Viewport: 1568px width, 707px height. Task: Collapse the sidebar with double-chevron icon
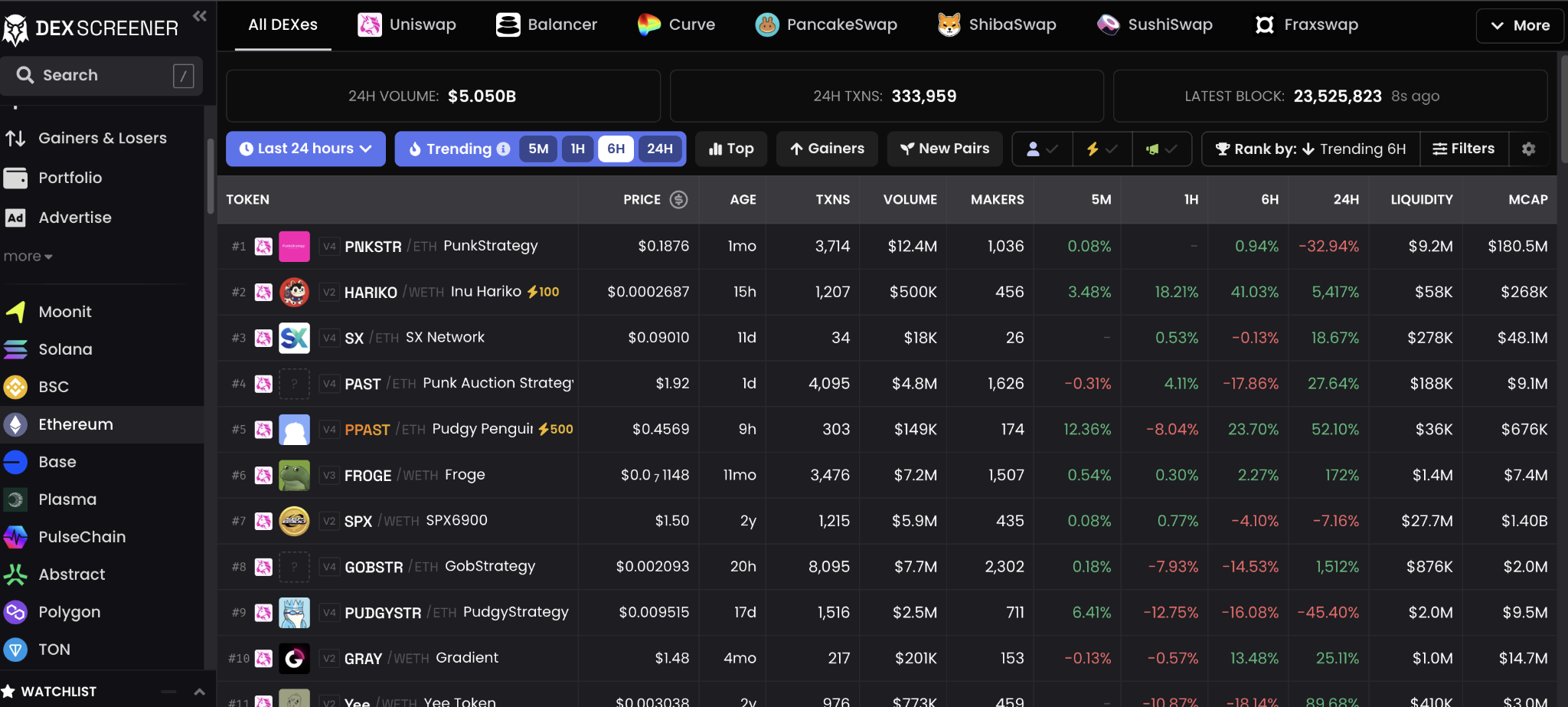[x=200, y=16]
